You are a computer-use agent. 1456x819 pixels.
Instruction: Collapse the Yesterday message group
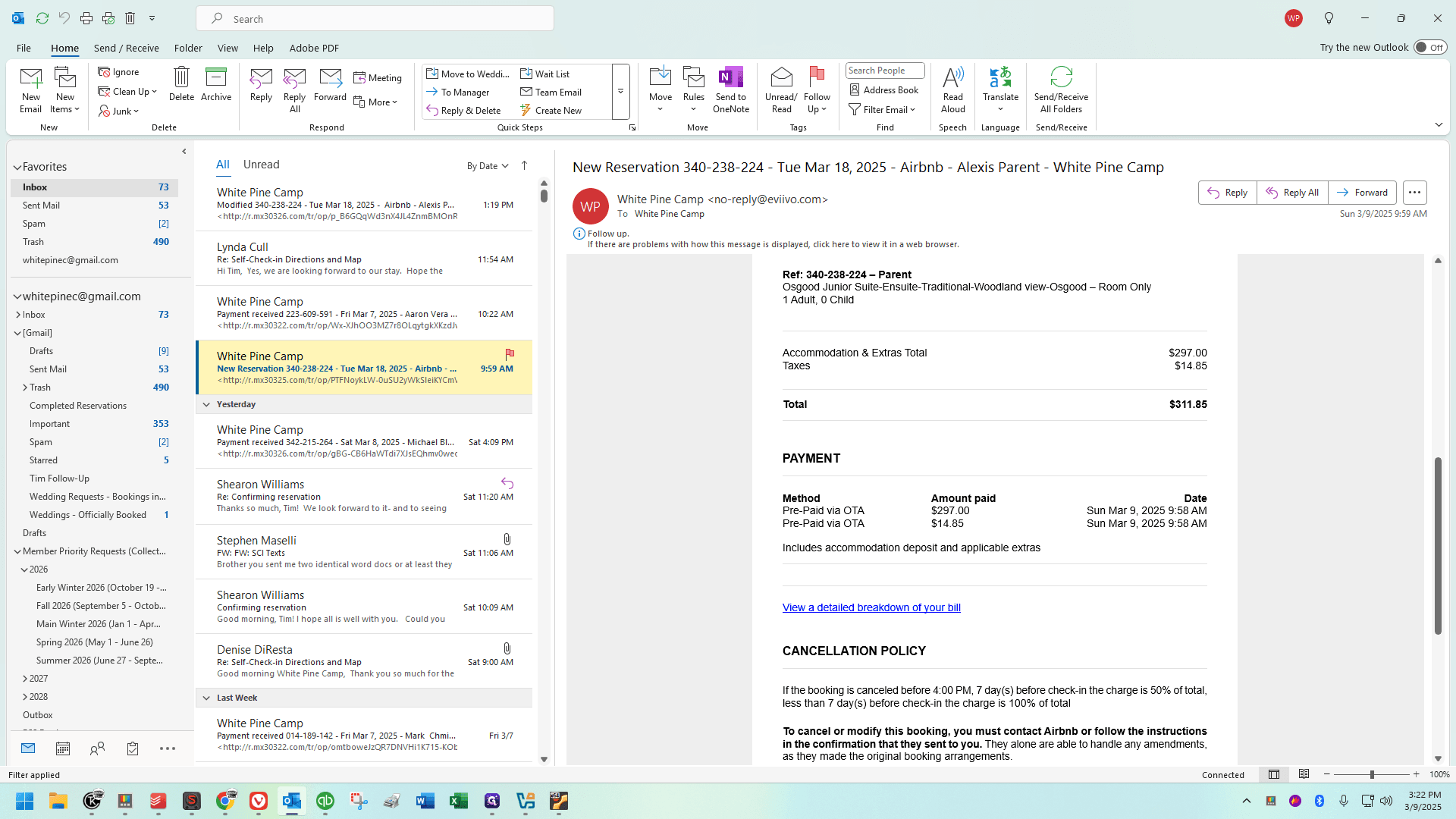(x=206, y=404)
